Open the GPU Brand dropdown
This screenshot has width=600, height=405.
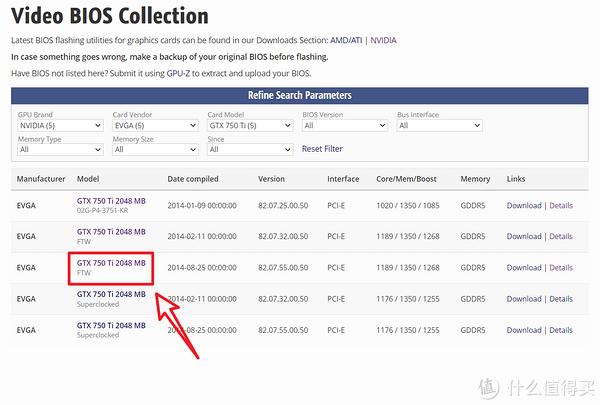(x=60, y=126)
